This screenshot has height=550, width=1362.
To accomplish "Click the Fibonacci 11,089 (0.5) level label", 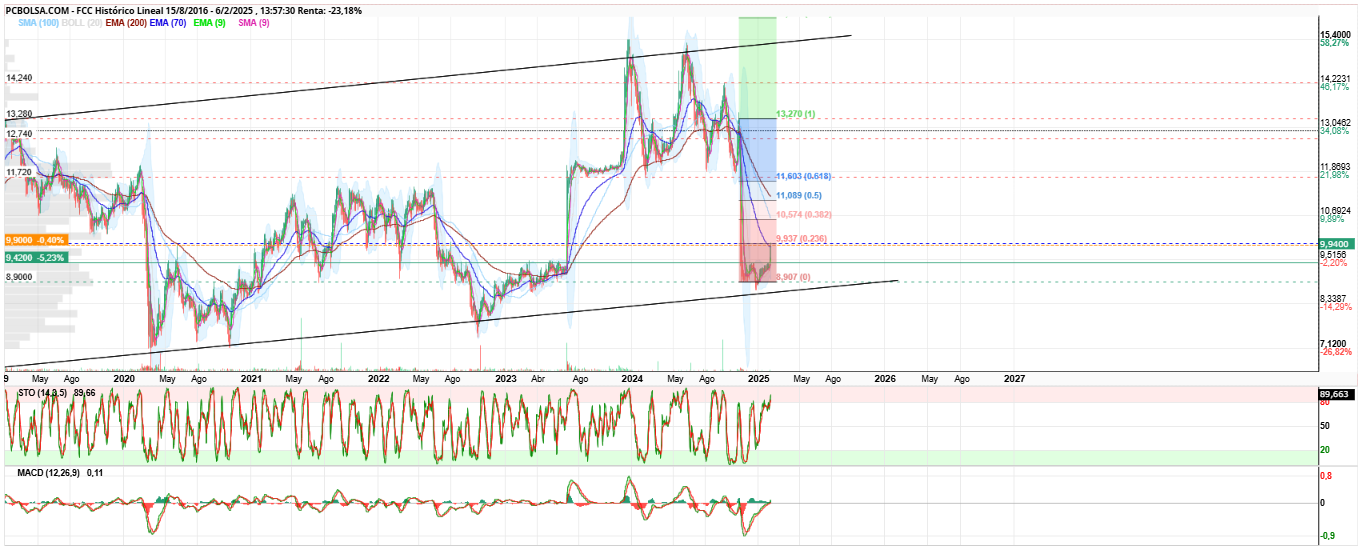I will click(x=799, y=195).
